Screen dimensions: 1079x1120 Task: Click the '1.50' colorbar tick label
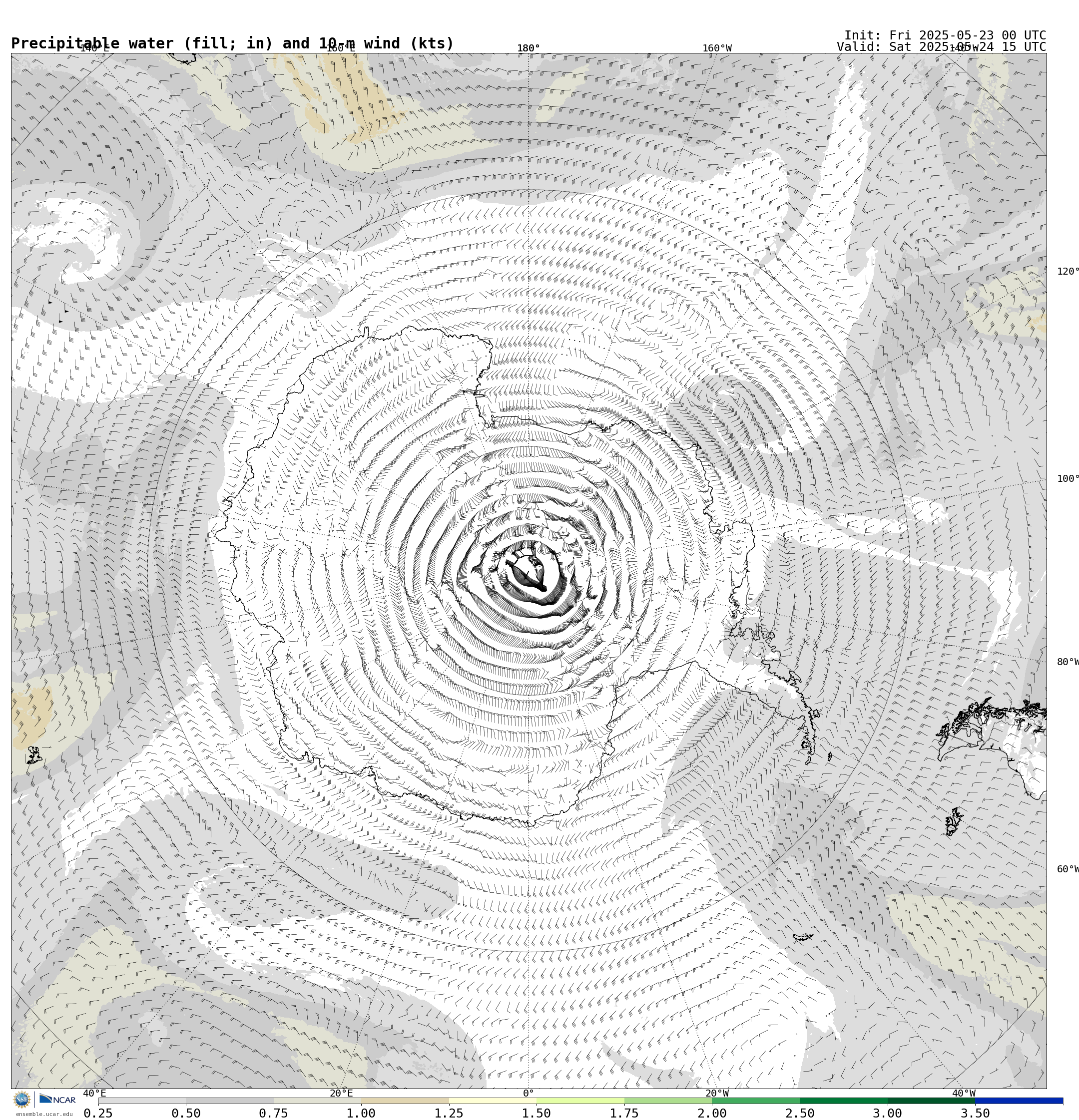coord(537,1113)
